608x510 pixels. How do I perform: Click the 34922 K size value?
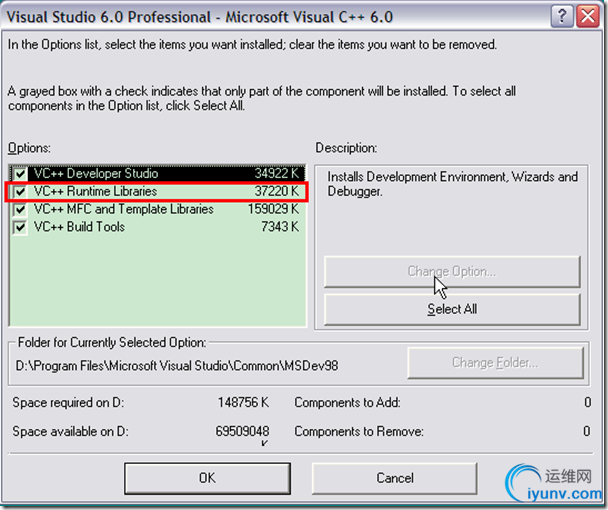pyautogui.click(x=276, y=173)
